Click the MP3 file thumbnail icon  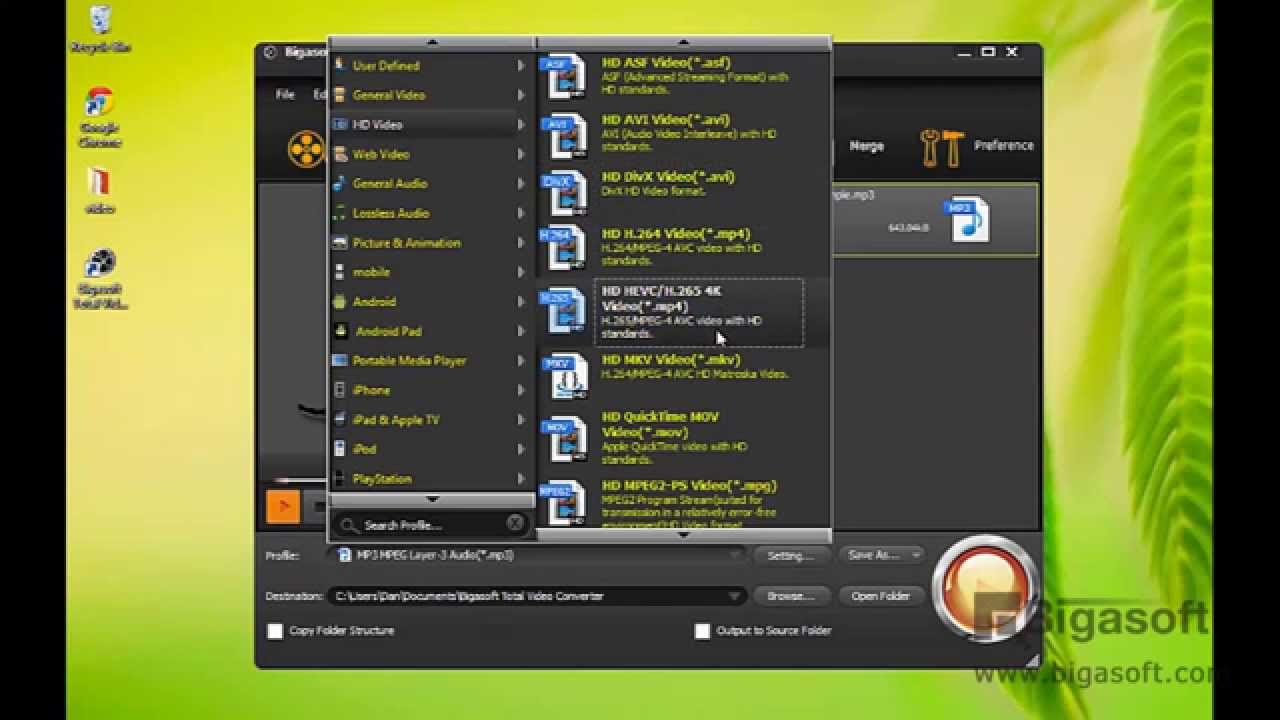click(x=967, y=219)
